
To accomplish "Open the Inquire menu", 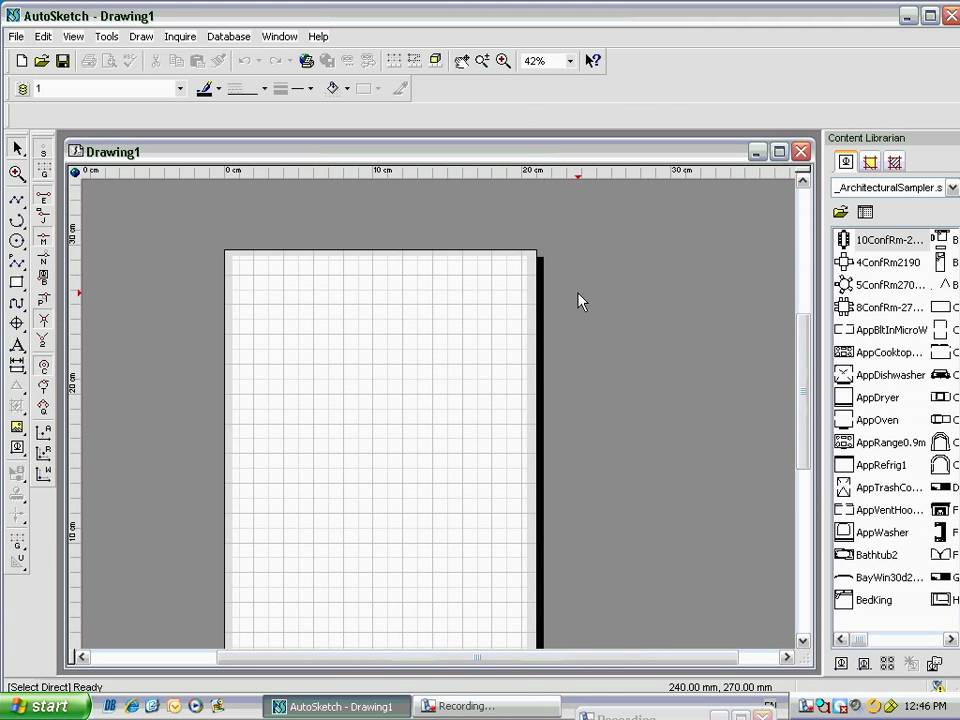I will pos(180,37).
